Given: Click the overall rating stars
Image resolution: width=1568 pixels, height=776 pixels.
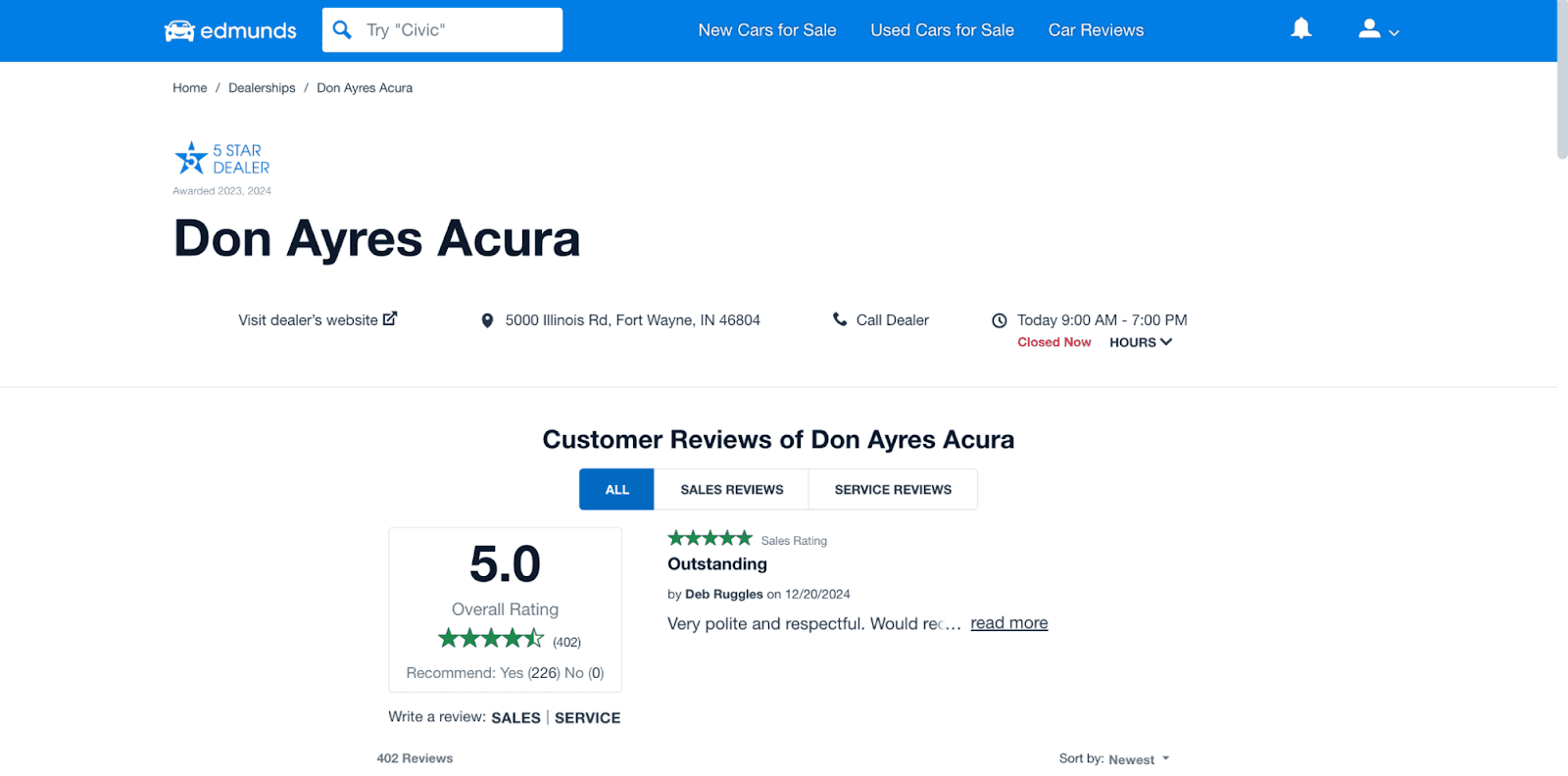Looking at the screenshot, I should click(x=491, y=639).
